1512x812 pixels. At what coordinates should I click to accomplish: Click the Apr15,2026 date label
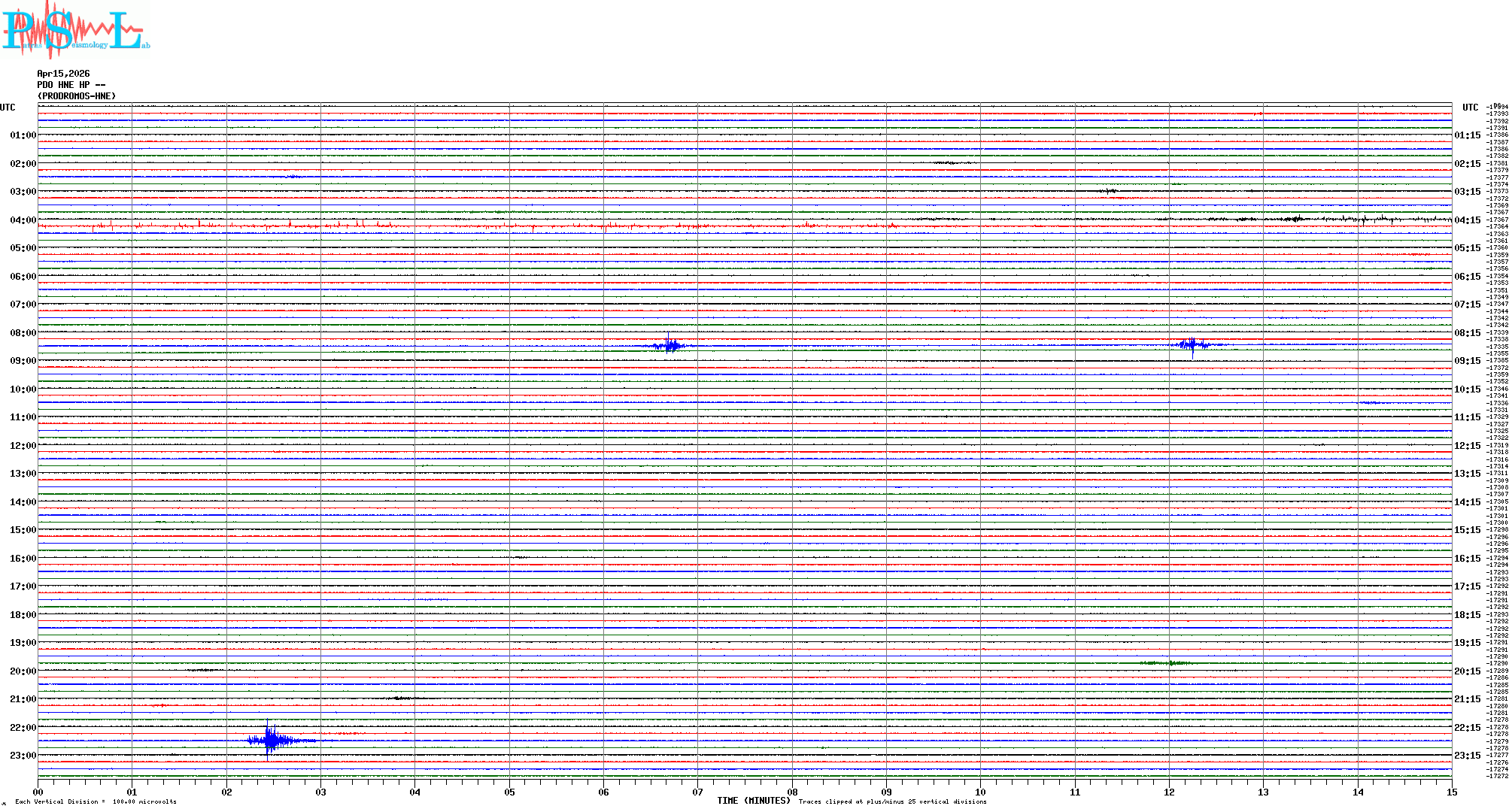(63, 74)
